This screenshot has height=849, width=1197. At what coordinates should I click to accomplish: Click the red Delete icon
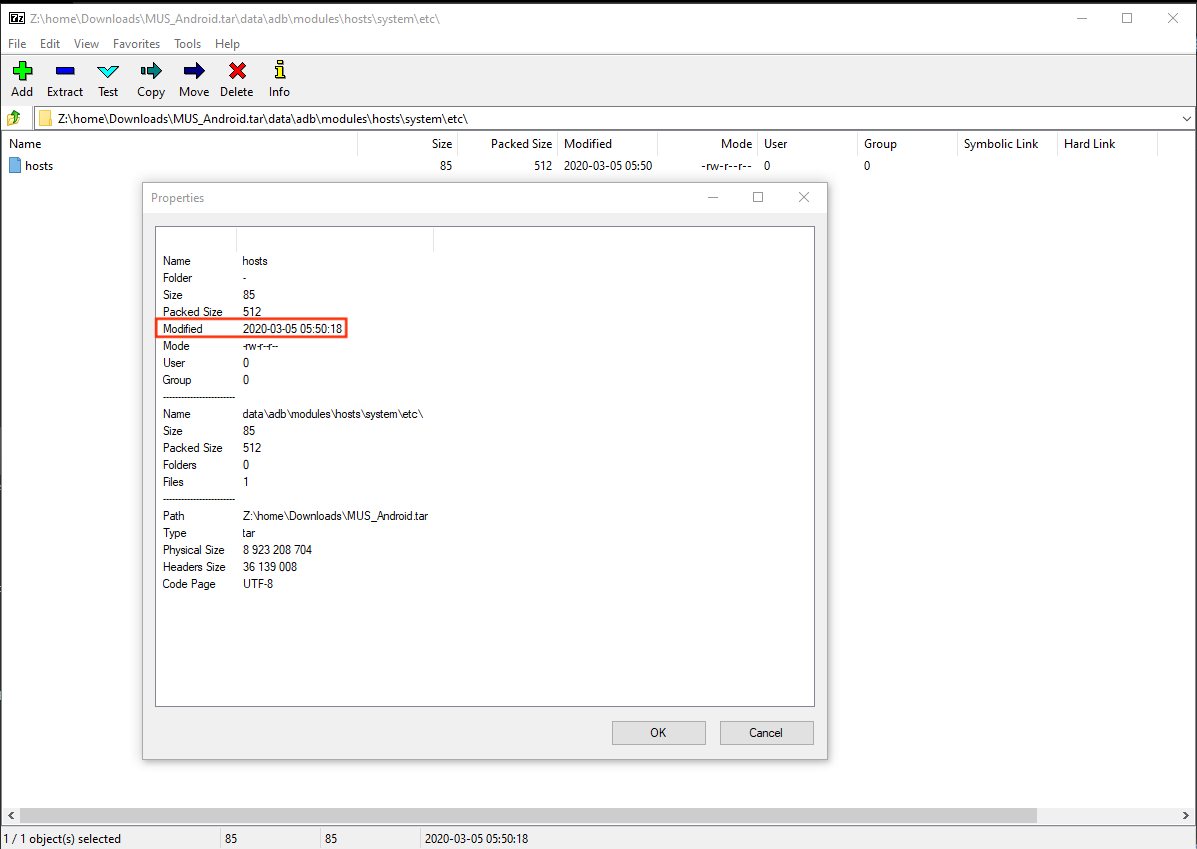(236, 71)
